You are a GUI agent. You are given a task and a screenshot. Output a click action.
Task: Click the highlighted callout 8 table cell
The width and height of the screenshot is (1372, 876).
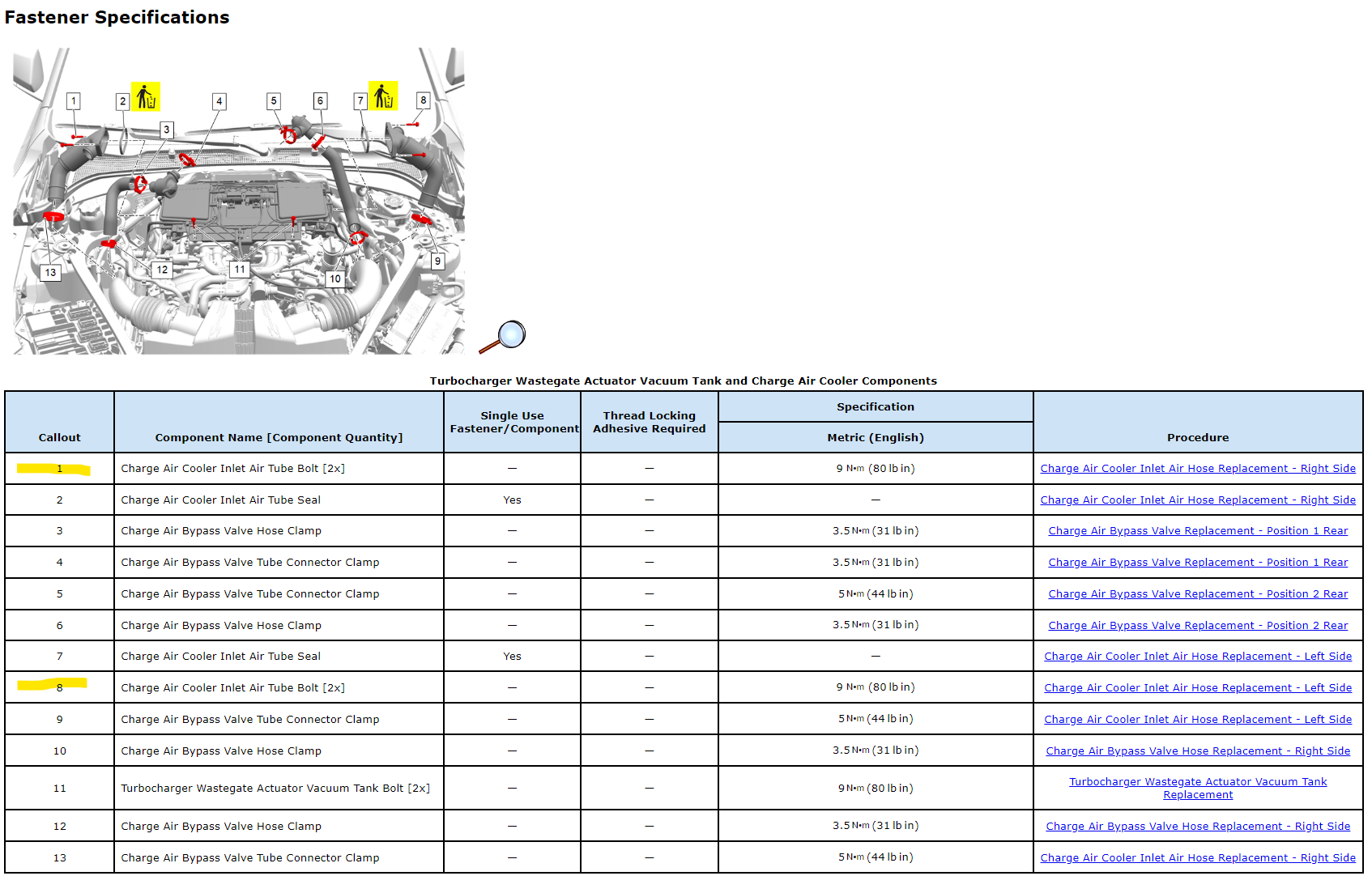click(x=59, y=687)
